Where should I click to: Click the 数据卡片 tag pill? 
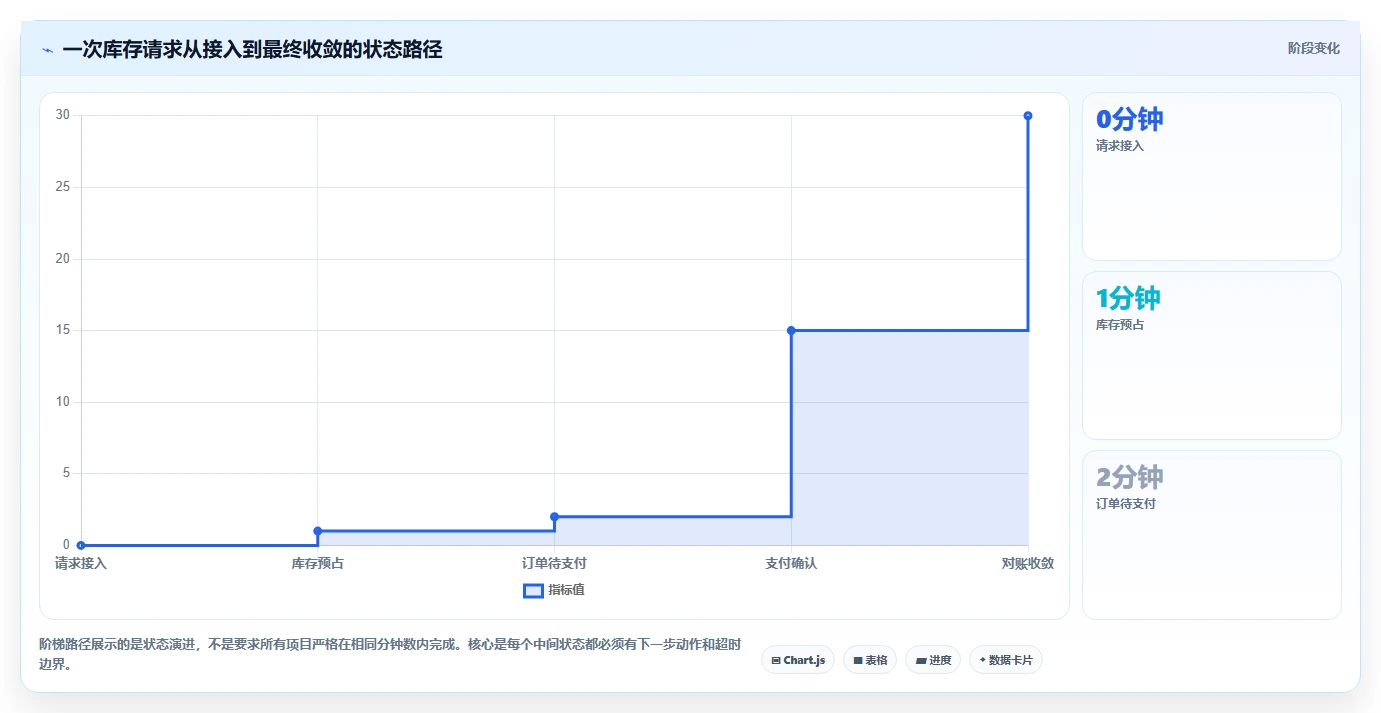1006,660
